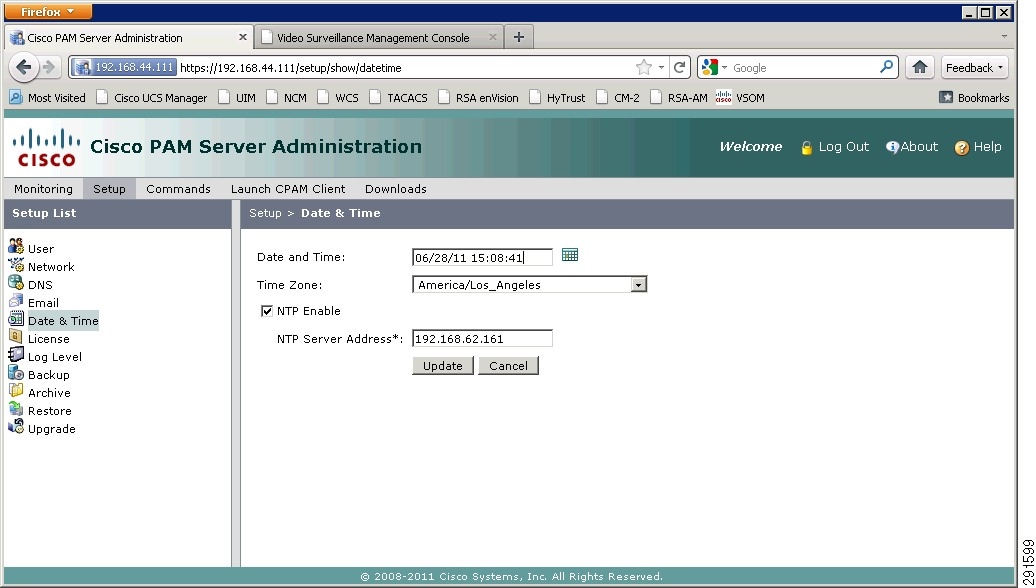The height and width of the screenshot is (588, 1036).
Task: Open the Downloads tab
Action: [396, 189]
